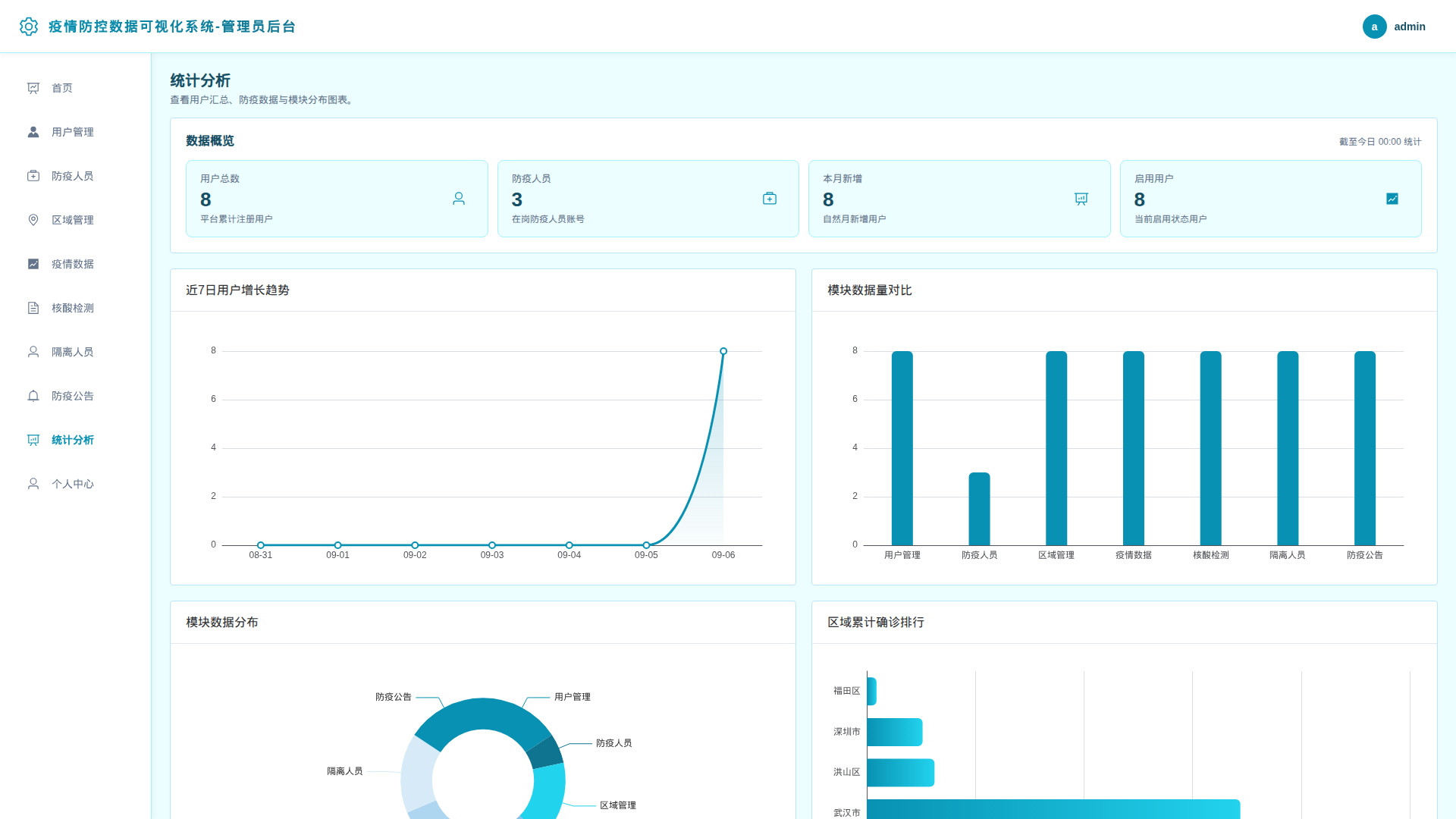Click the 近7日用户增长趋势 chart title
The image size is (1456, 819).
click(237, 290)
